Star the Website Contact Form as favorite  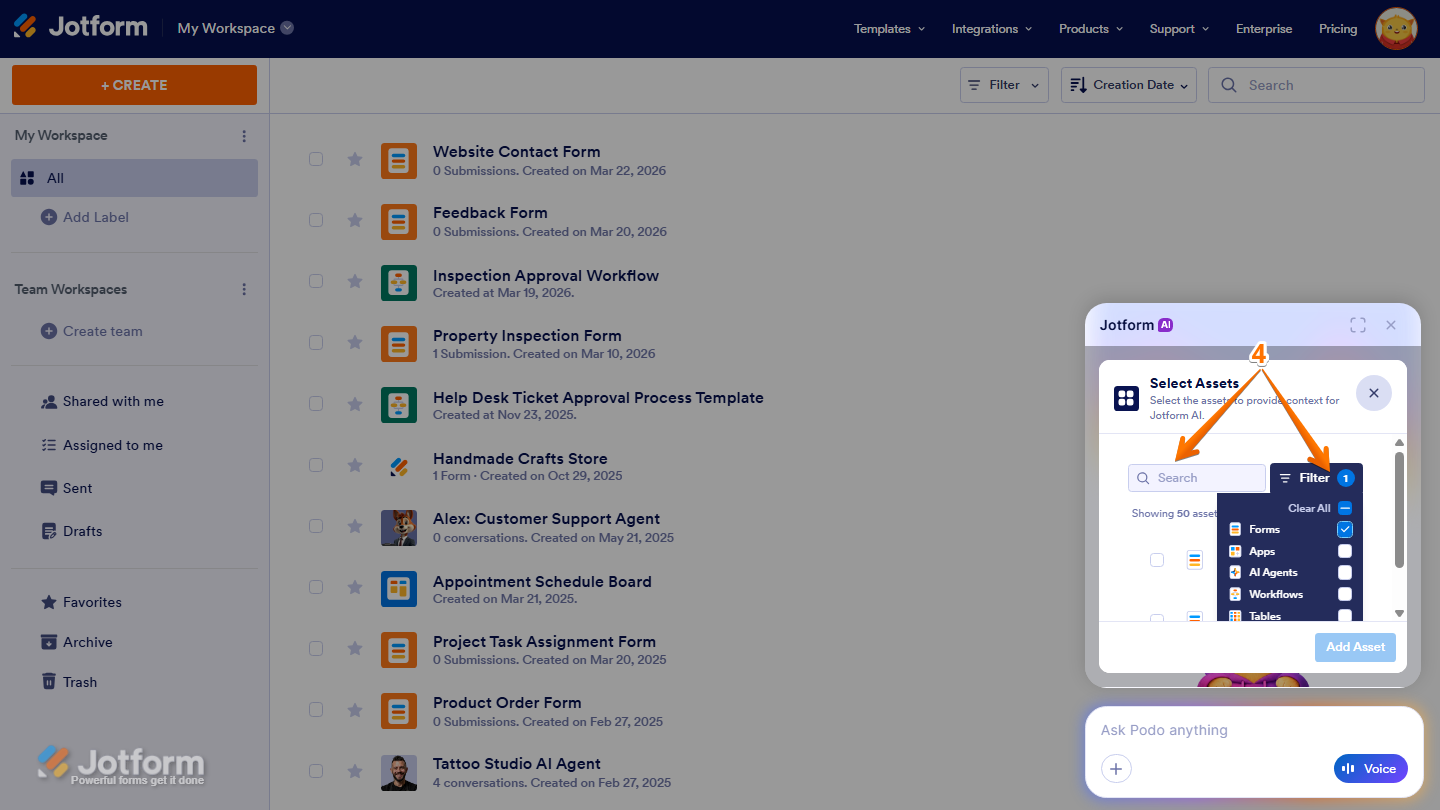[354, 159]
